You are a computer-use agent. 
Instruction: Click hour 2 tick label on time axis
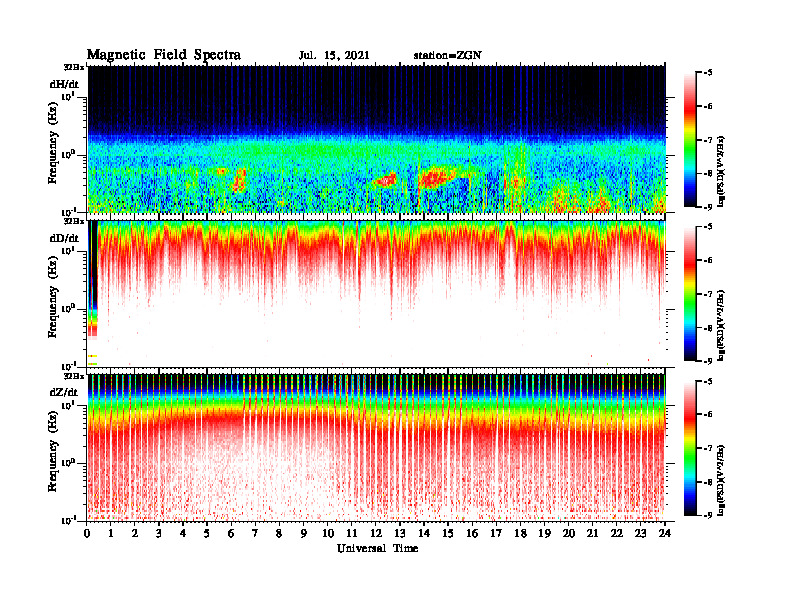135,533
